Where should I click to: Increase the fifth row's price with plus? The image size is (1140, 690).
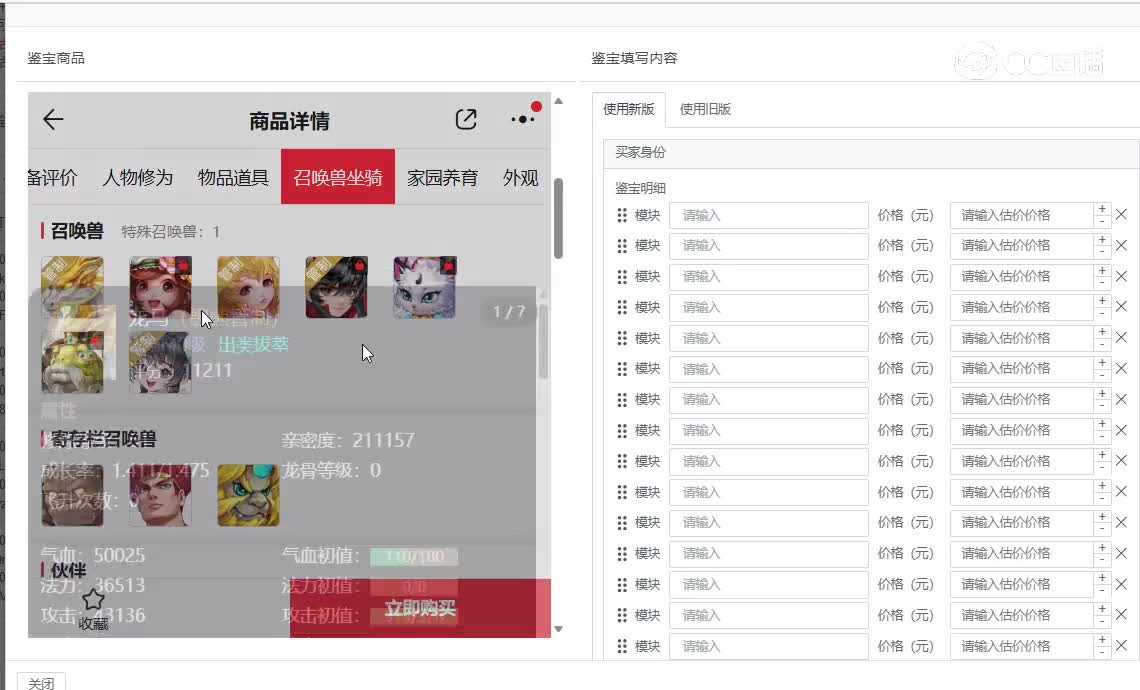[1102, 332]
